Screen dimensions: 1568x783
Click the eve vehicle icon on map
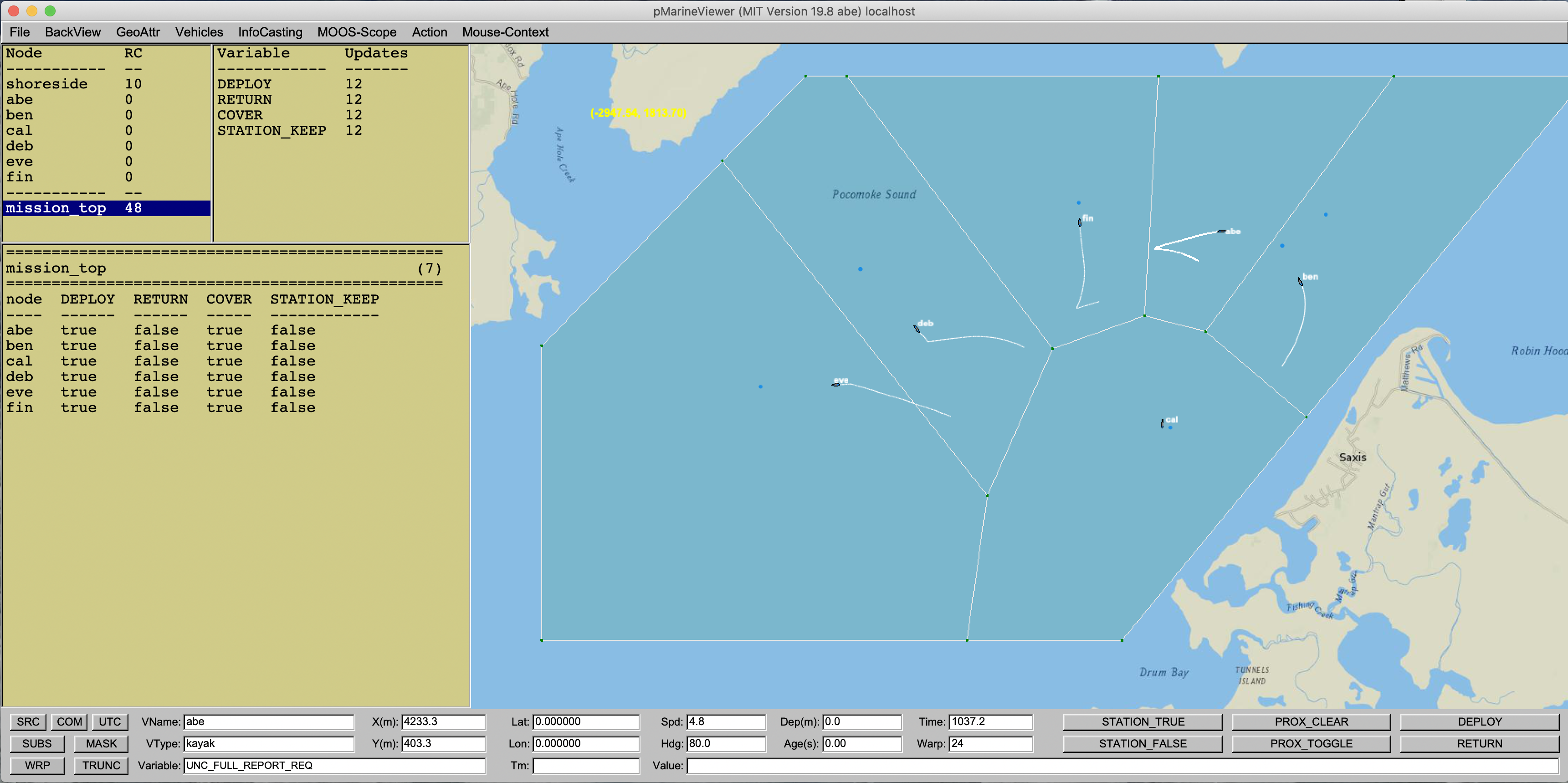836,385
